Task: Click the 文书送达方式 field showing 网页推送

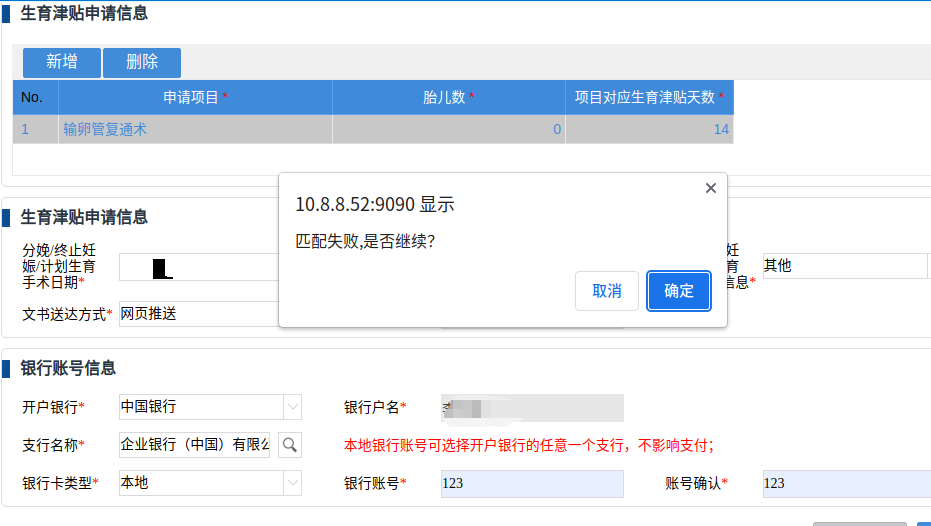Action: click(x=198, y=314)
